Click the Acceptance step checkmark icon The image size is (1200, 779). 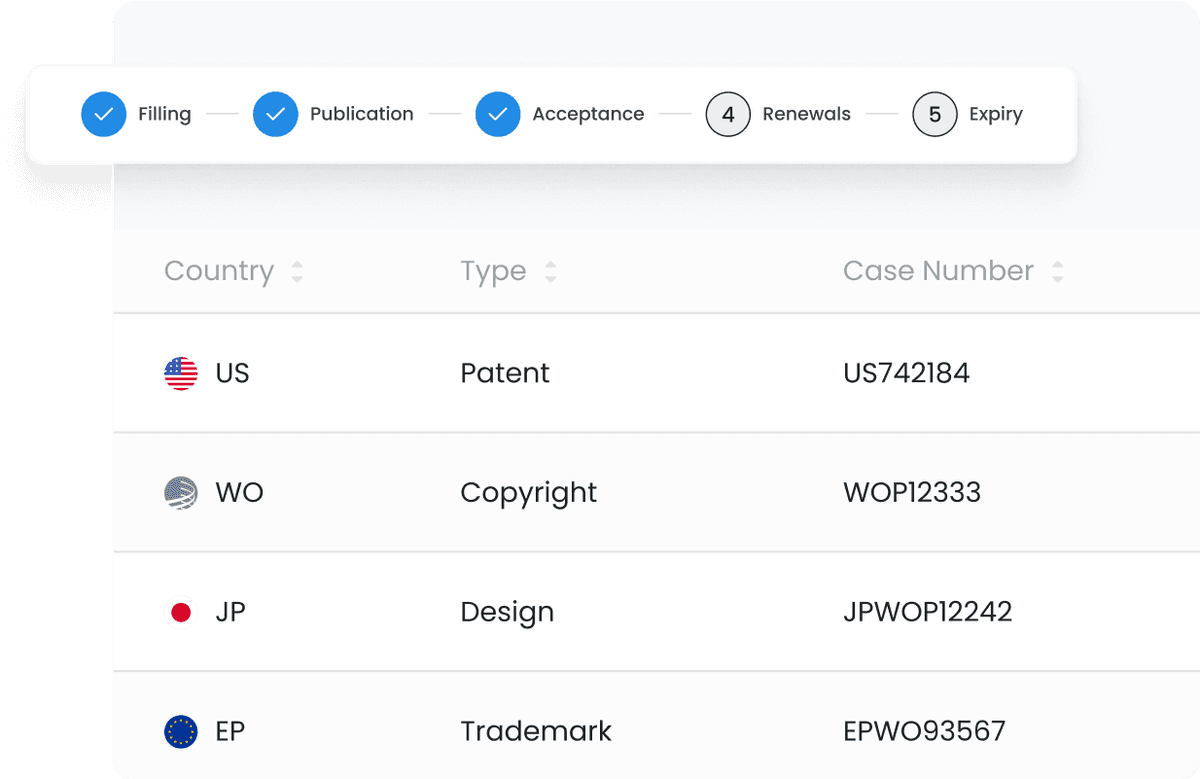click(498, 114)
